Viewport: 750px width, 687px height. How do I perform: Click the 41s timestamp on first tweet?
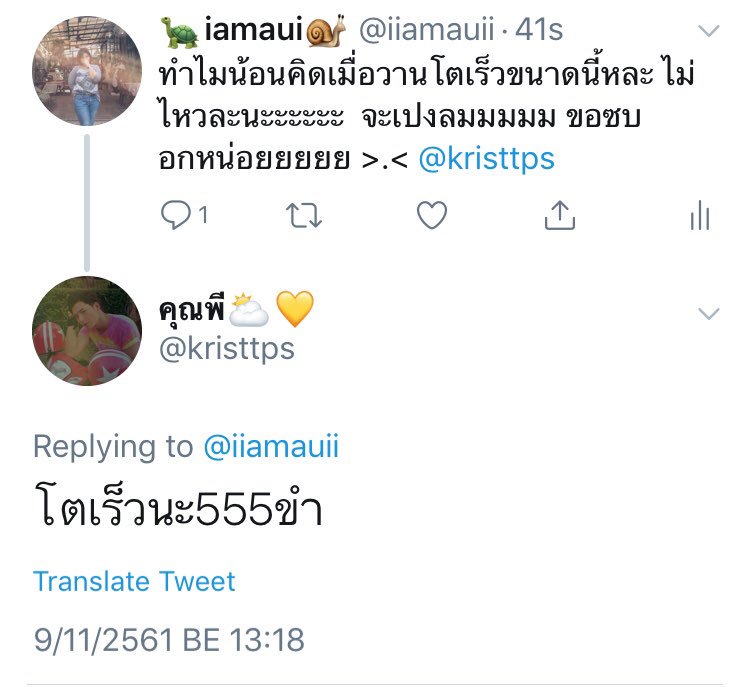click(x=539, y=30)
